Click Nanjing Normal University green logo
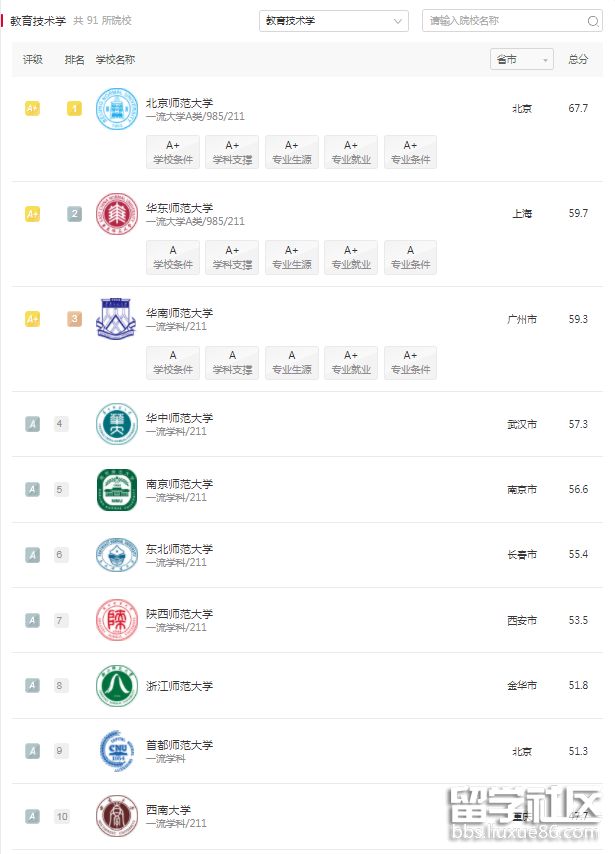The width and height of the screenshot is (615, 854). 116,489
